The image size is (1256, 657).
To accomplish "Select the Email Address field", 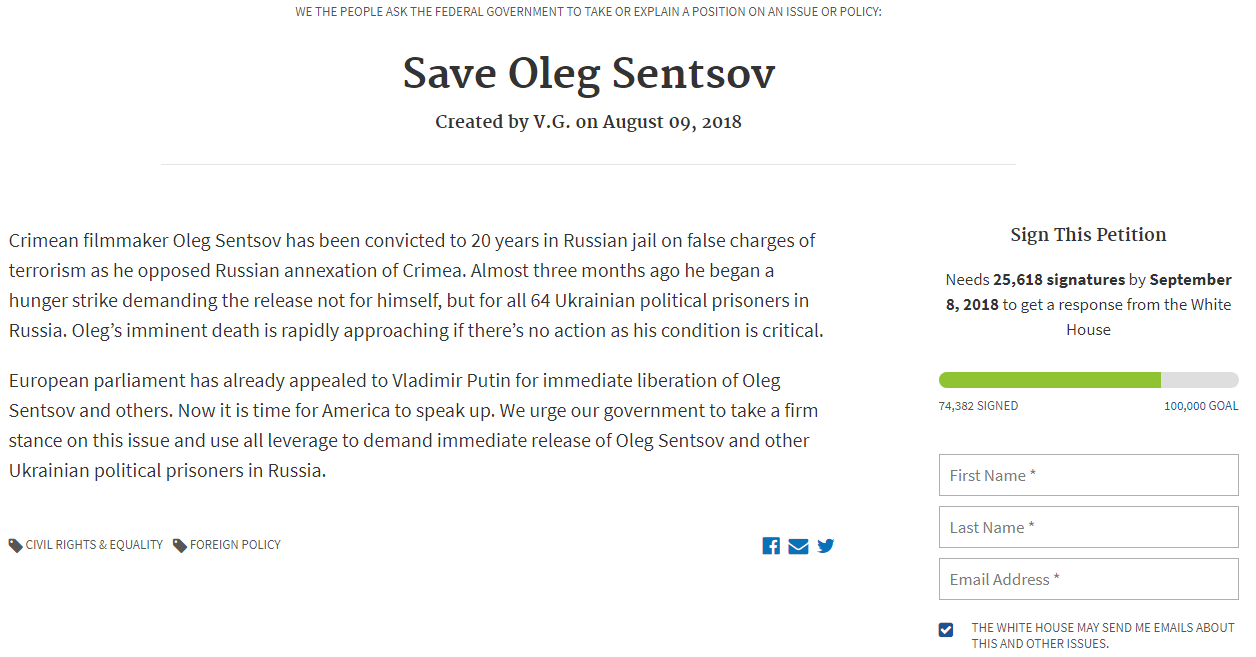I will pos(1088,579).
